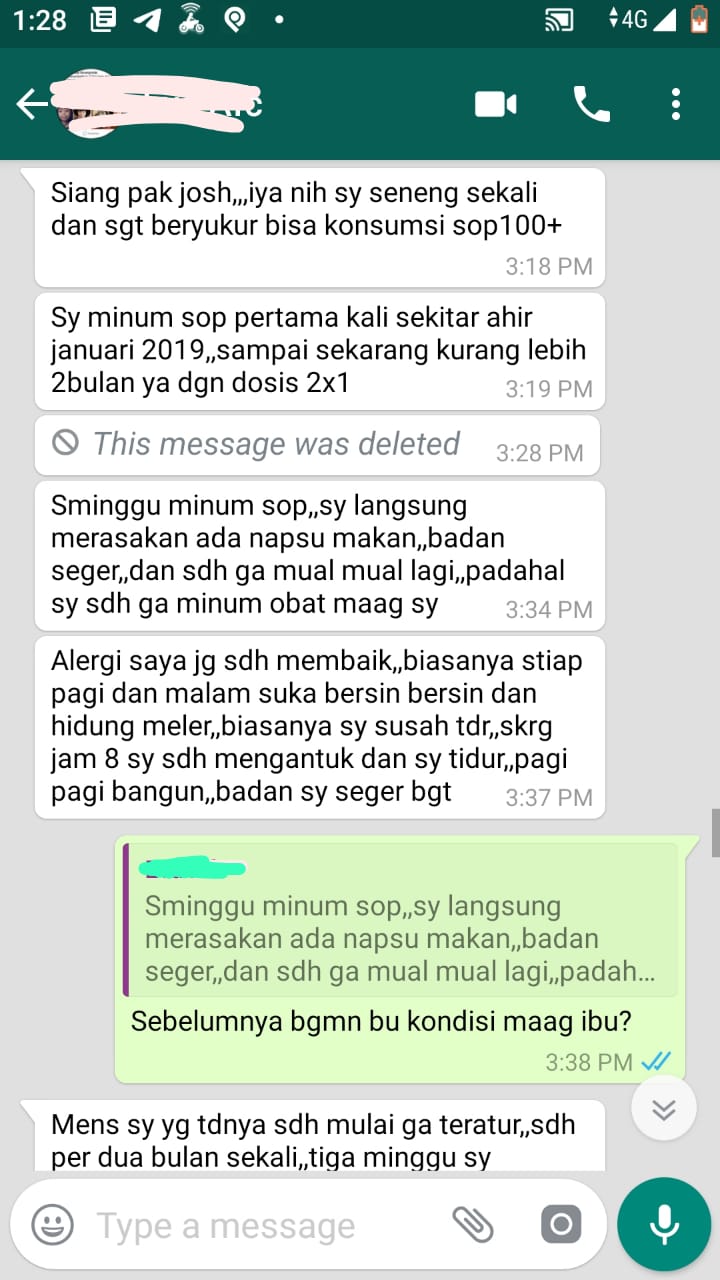Viewport: 720px width, 1280px height.
Task: Jump to latest messages with double chevron
Action: click(x=664, y=1109)
